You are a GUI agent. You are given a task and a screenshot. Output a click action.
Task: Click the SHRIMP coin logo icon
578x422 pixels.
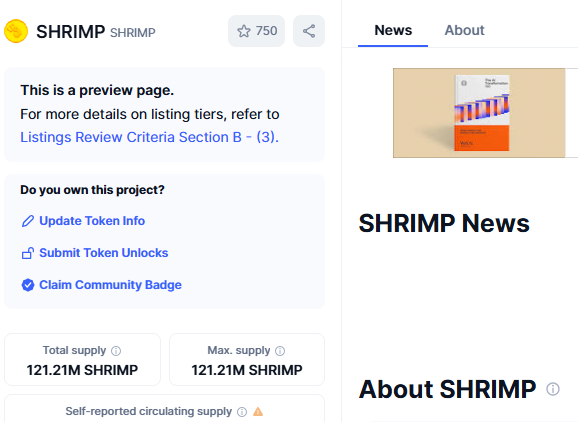click(x=16, y=31)
